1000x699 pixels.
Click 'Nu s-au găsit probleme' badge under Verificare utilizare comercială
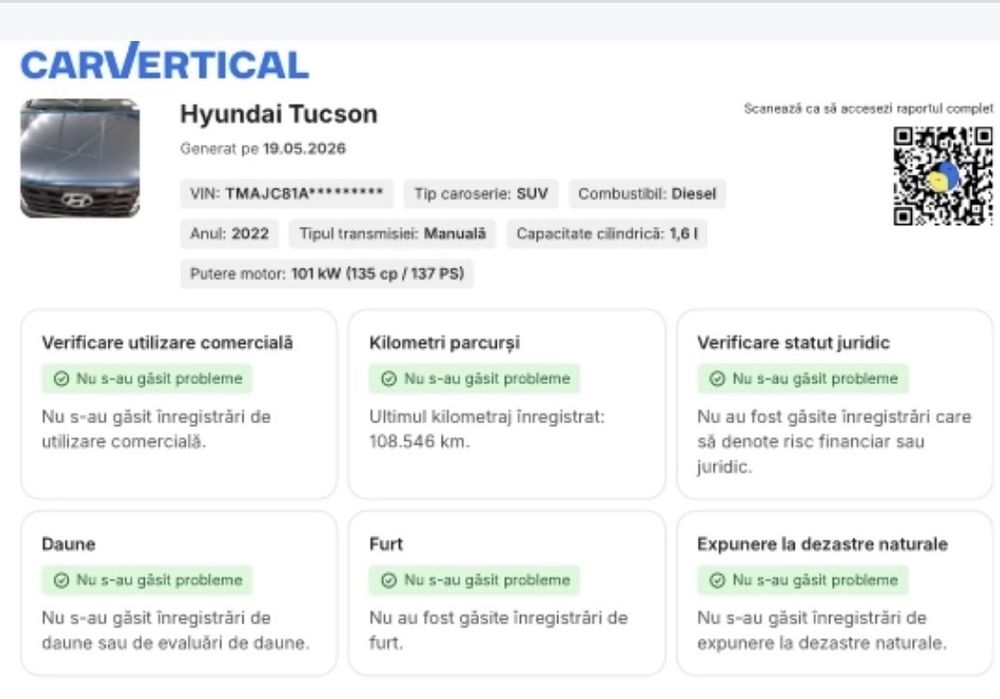(x=147, y=379)
